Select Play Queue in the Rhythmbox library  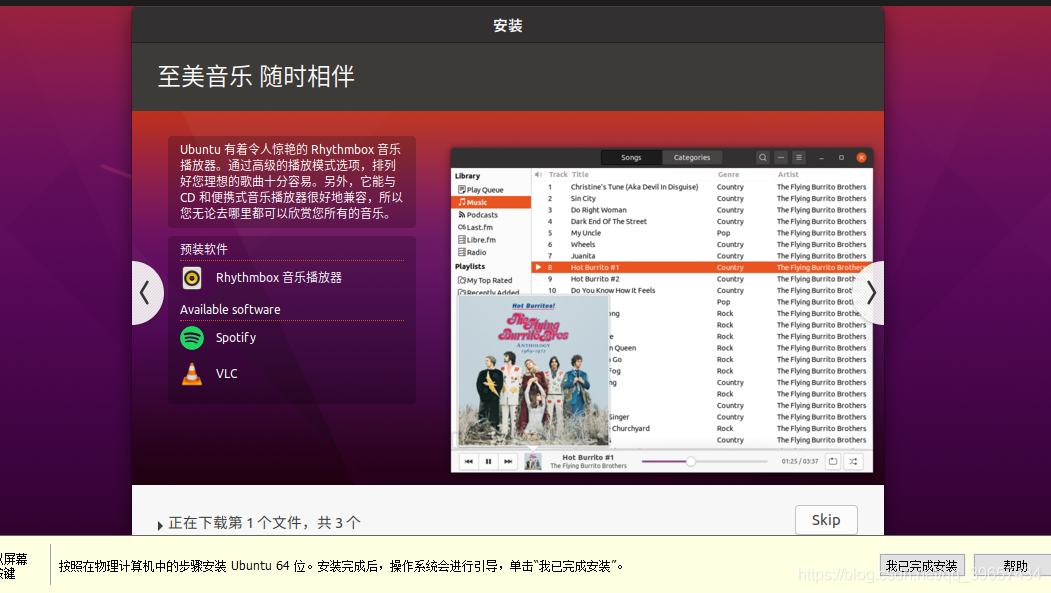[x=480, y=190]
